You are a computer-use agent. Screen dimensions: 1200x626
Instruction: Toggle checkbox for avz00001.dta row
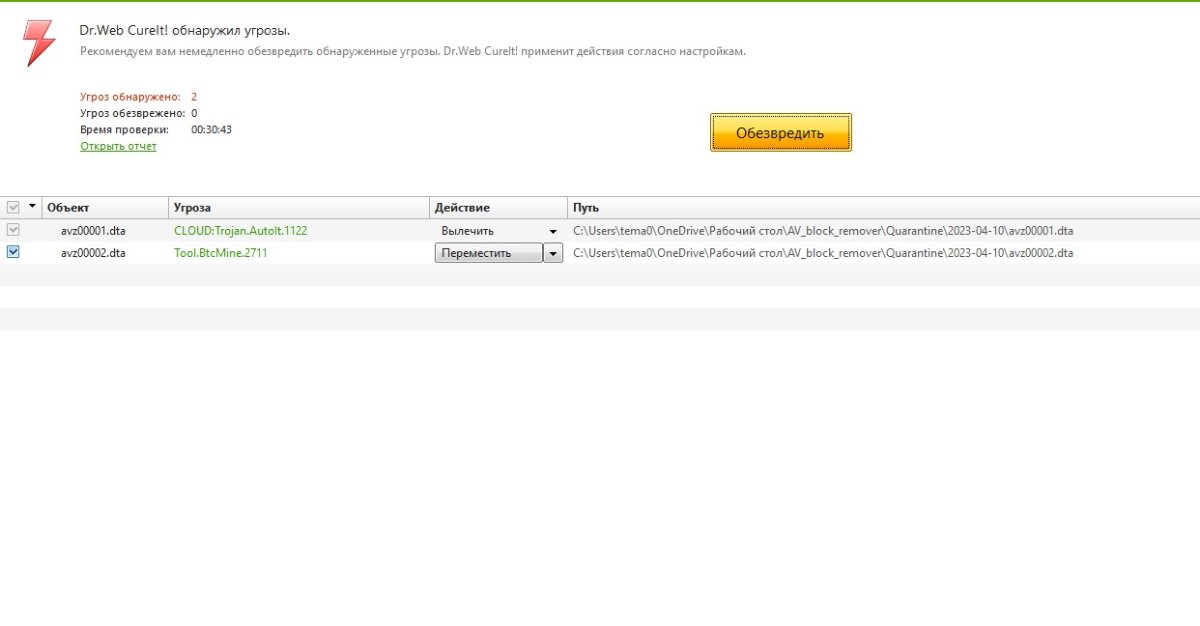(13, 230)
